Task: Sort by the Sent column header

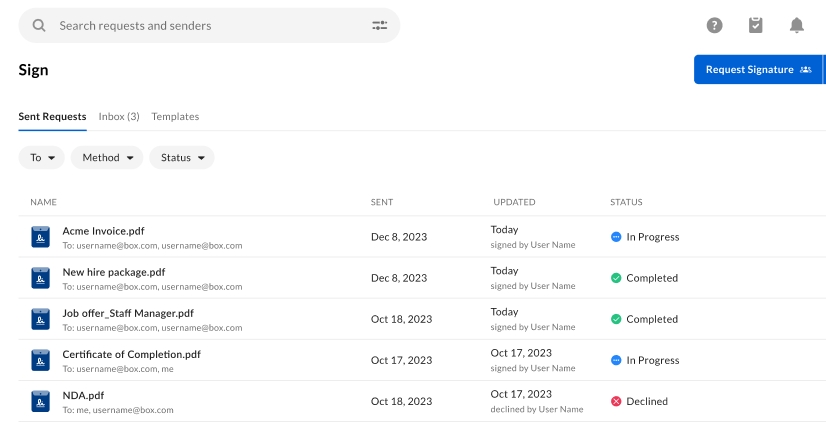Action: 382,202
